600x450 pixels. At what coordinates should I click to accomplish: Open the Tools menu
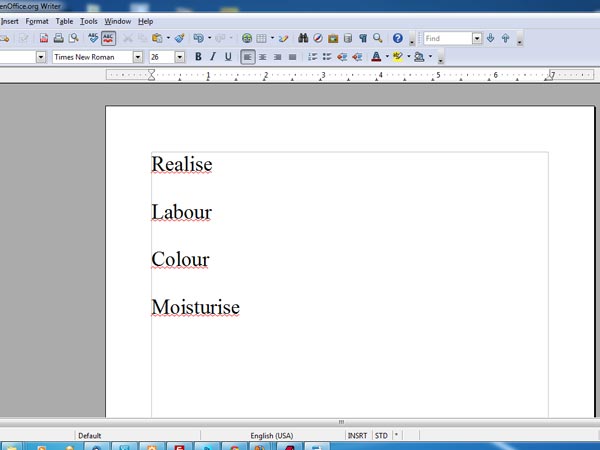(x=89, y=20)
